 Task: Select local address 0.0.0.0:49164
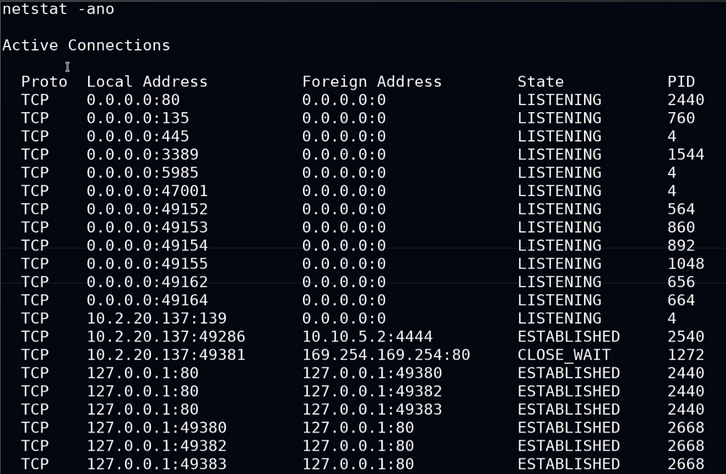[147, 300]
